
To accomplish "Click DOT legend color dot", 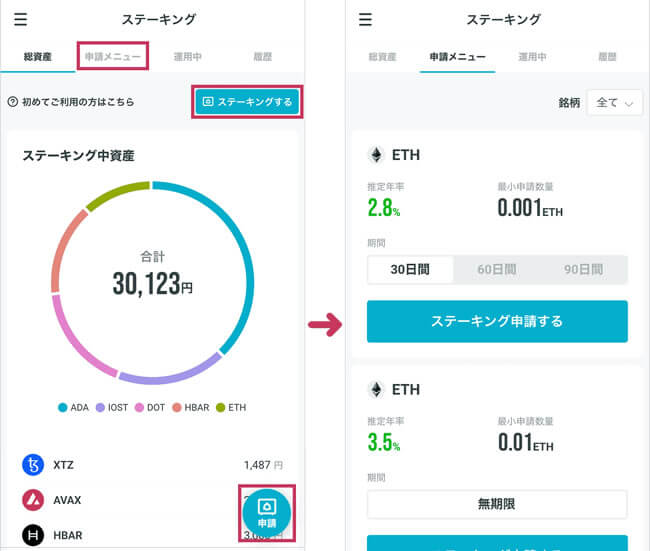I will click(139, 408).
